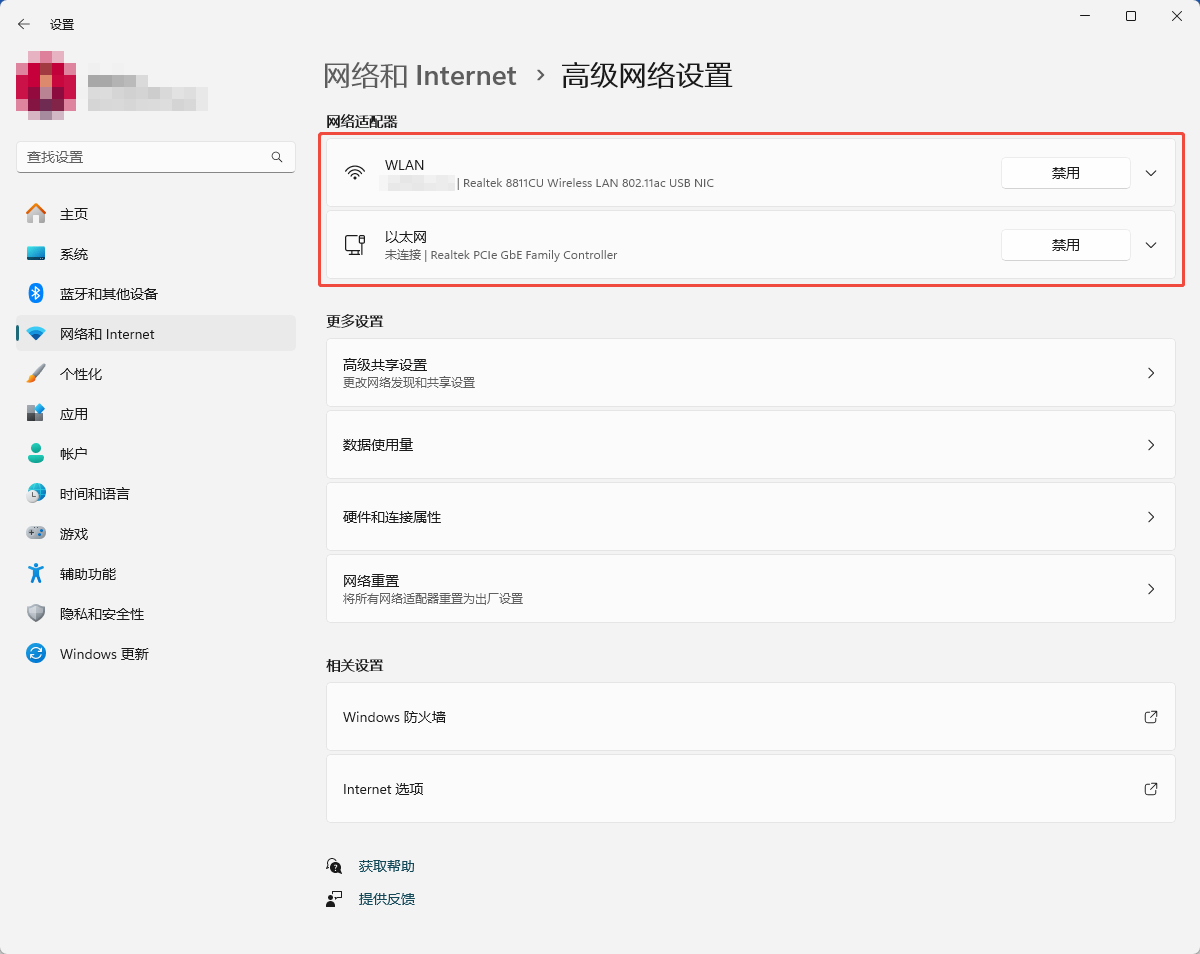Click the user profile avatar

coord(47,86)
